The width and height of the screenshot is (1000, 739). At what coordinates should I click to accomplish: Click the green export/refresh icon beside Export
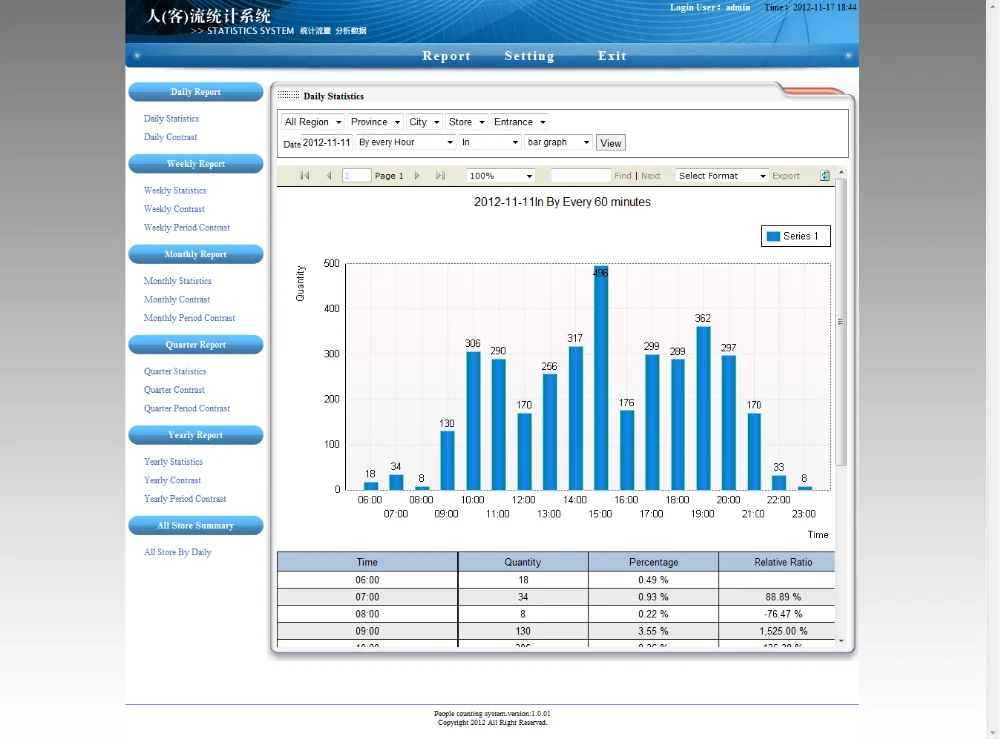(x=824, y=175)
